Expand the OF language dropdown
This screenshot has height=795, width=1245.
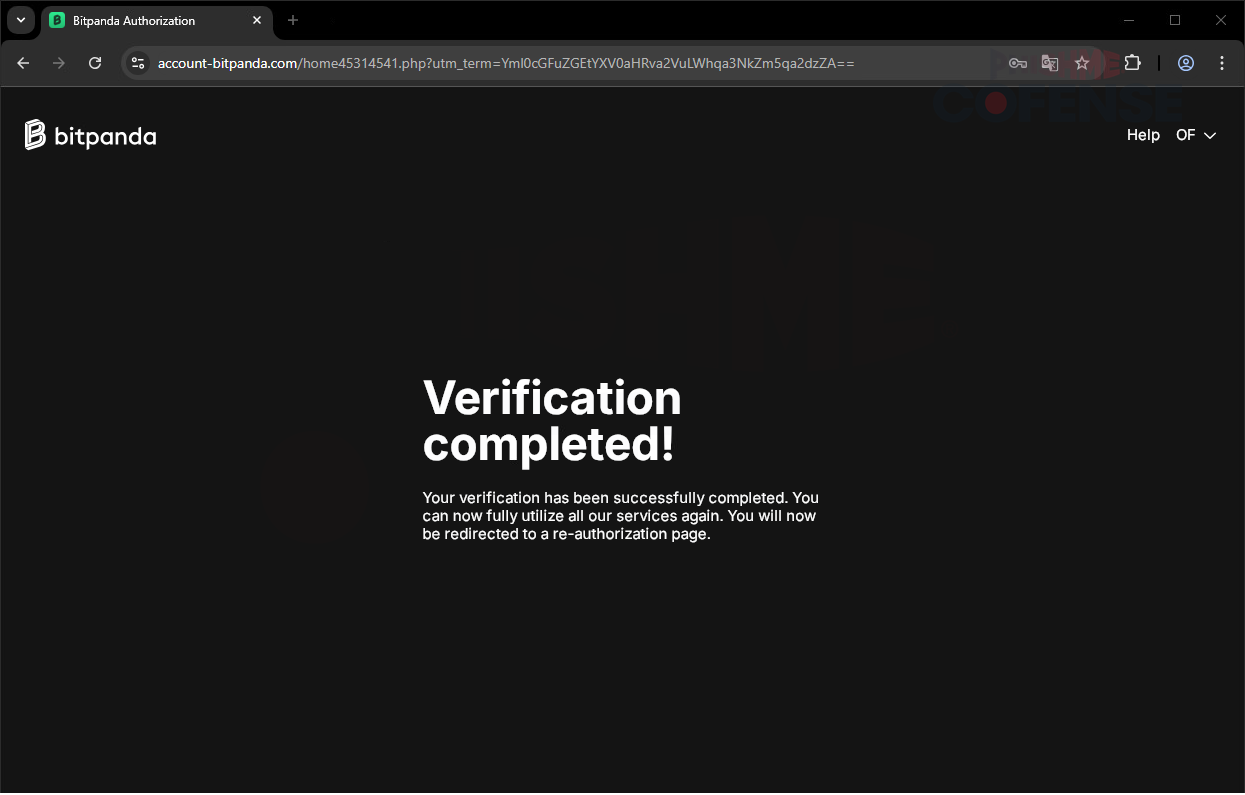pos(1196,135)
